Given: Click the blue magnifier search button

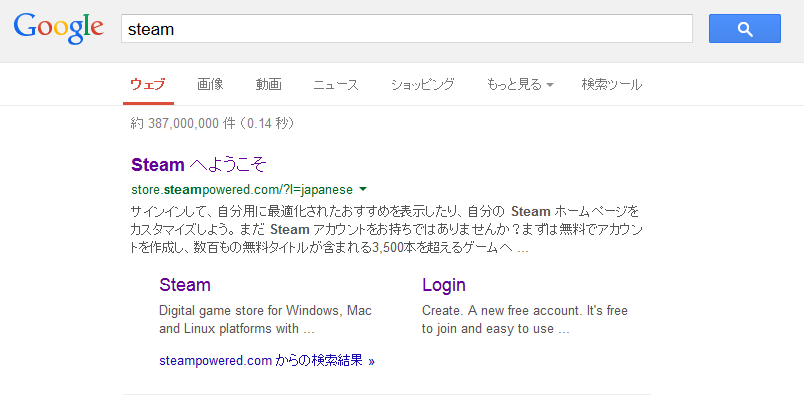Looking at the screenshot, I should pyautogui.click(x=745, y=29).
